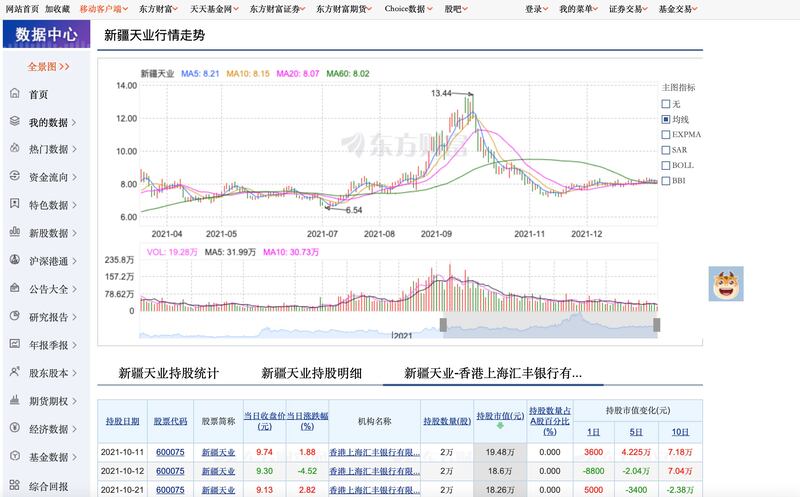The width and height of the screenshot is (800, 497).
Task: Click the 沪深港通 icon in sidebar
Action: [x=15, y=260]
